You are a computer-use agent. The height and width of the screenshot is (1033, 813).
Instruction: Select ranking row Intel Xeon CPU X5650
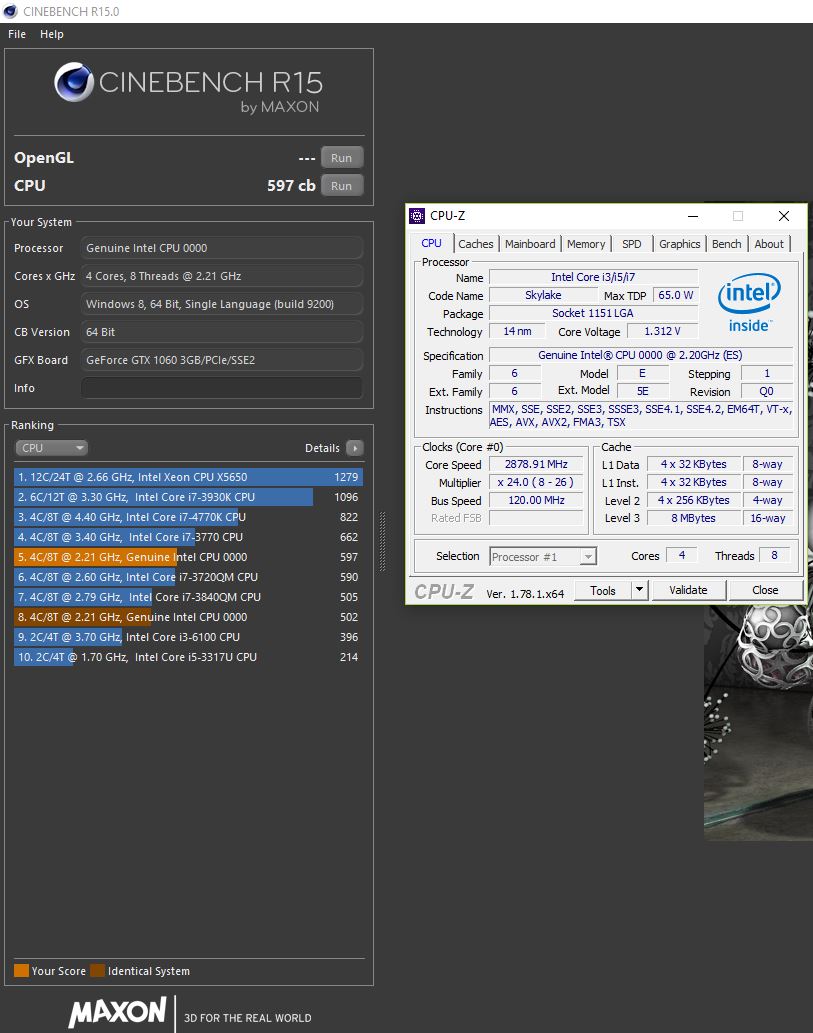(188, 477)
